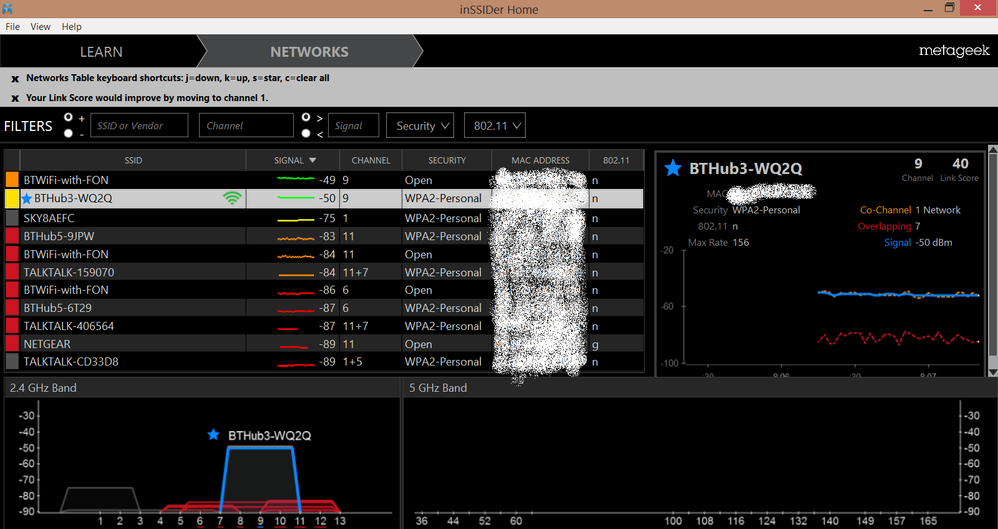Click the Channel filter field

pyautogui.click(x=246, y=125)
